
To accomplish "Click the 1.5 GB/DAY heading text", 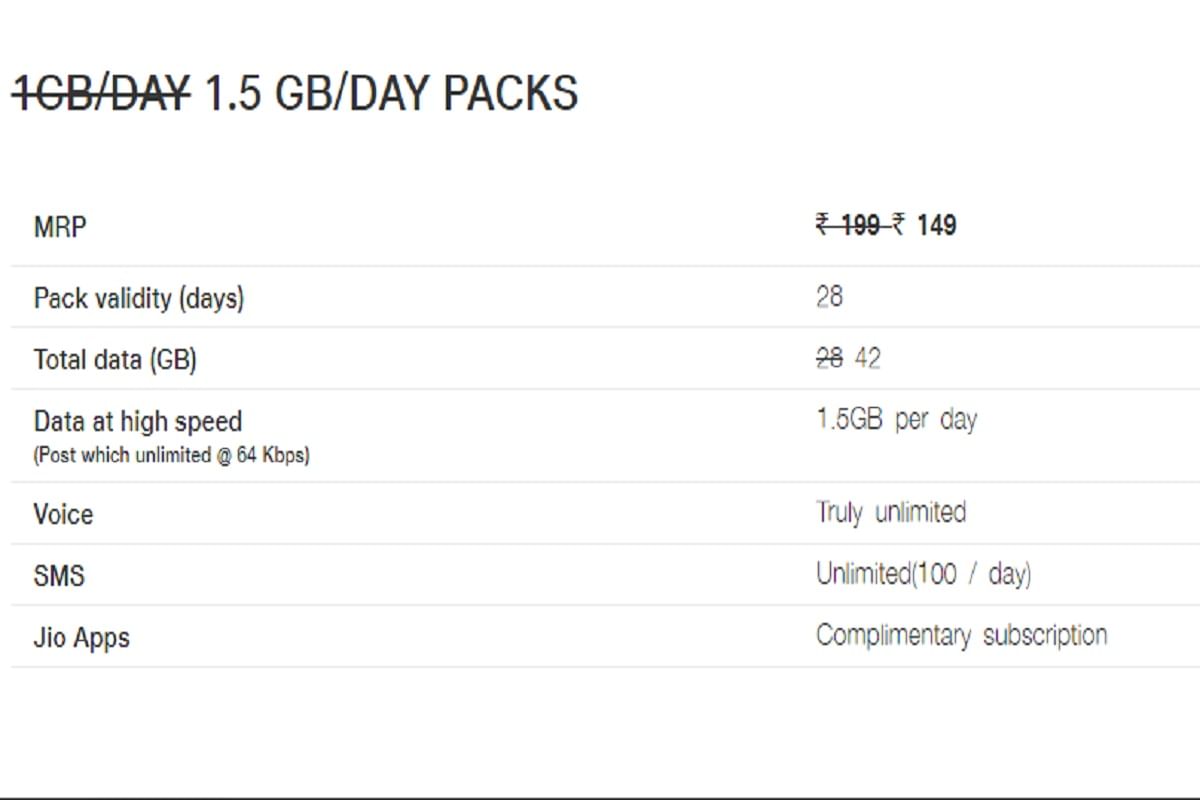I will [x=316, y=94].
